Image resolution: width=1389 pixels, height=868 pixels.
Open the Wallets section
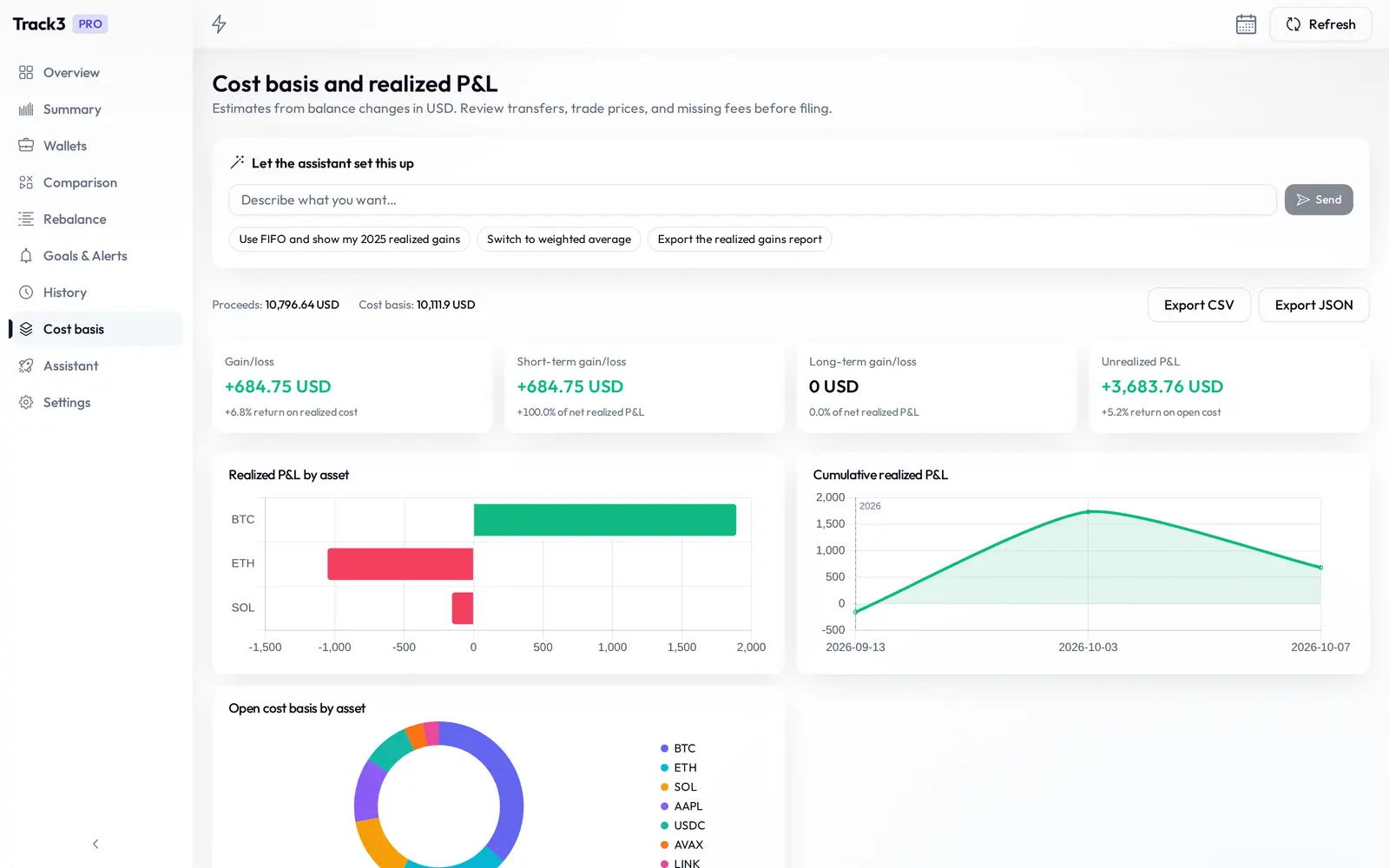95,146
